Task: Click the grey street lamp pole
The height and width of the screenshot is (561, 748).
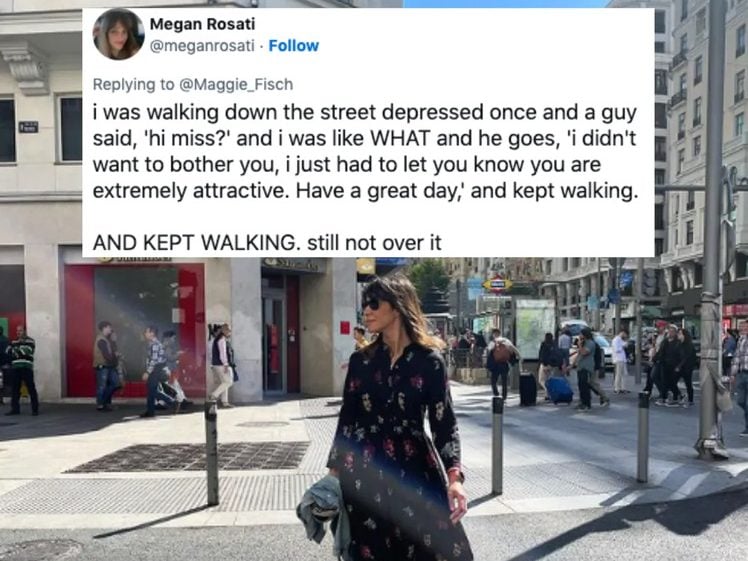Action: coord(712,229)
